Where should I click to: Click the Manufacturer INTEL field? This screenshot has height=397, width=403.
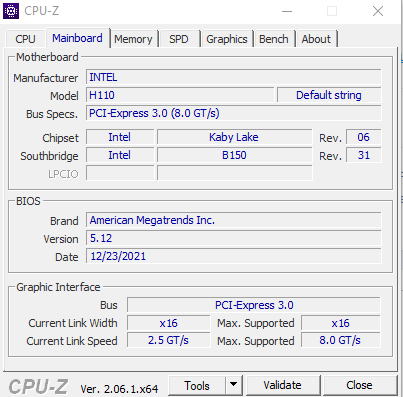pos(233,77)
